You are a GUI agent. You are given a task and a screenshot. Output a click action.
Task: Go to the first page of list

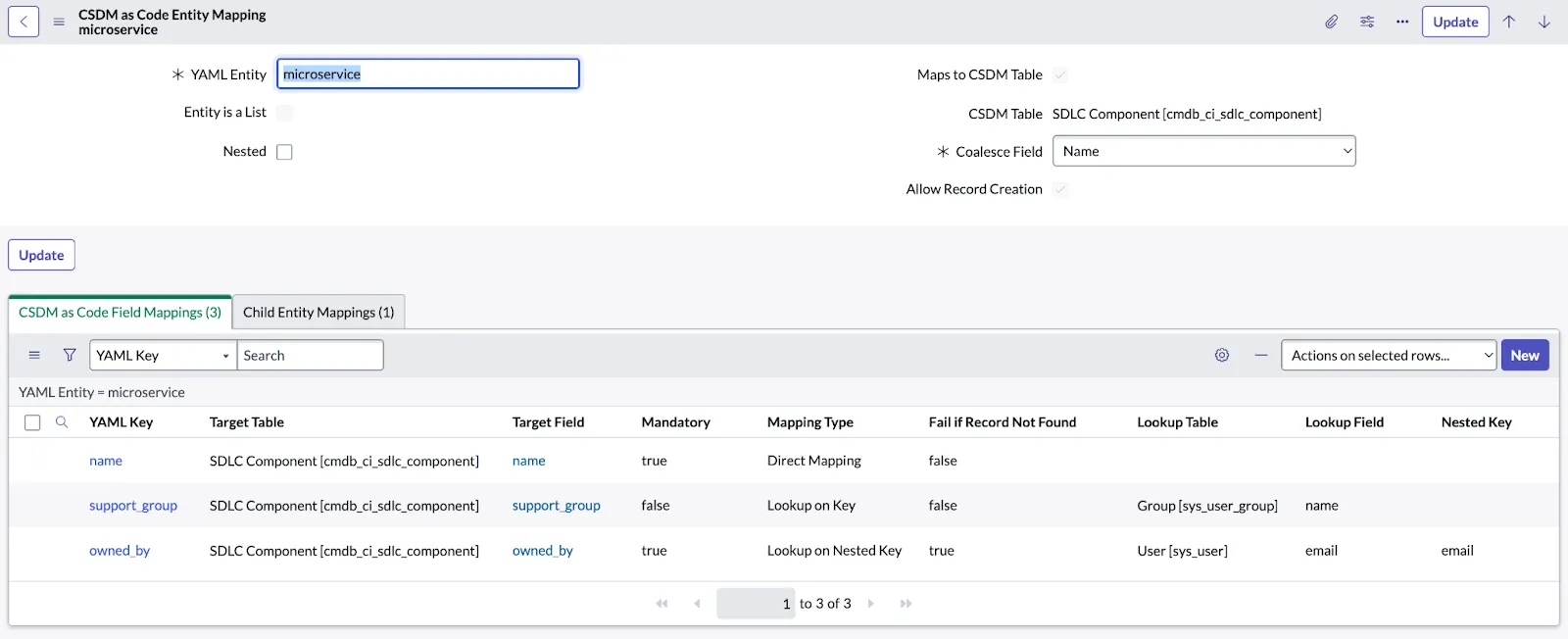point(662,604)
